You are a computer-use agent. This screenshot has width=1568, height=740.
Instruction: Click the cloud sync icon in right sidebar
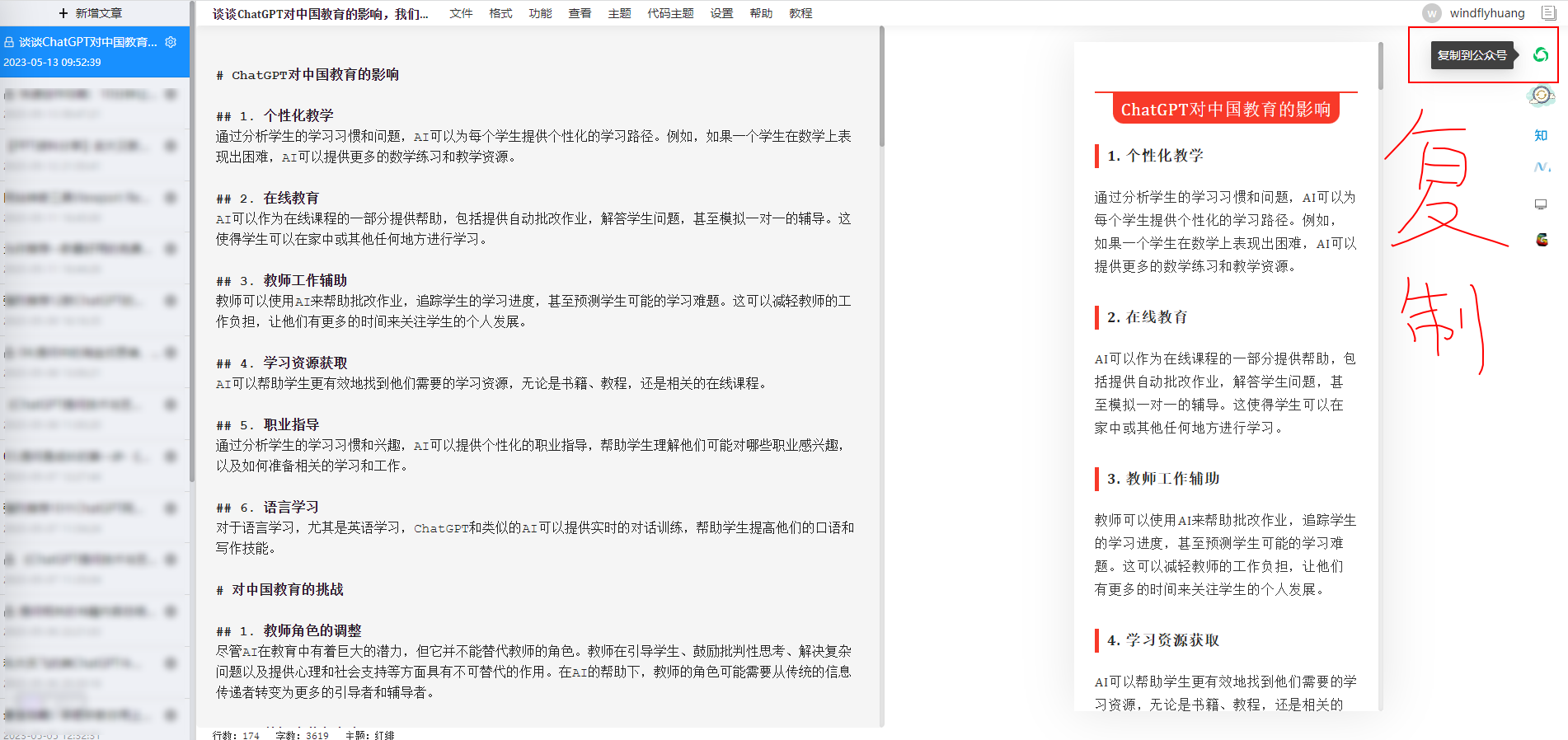click(x=1541, y=96)
